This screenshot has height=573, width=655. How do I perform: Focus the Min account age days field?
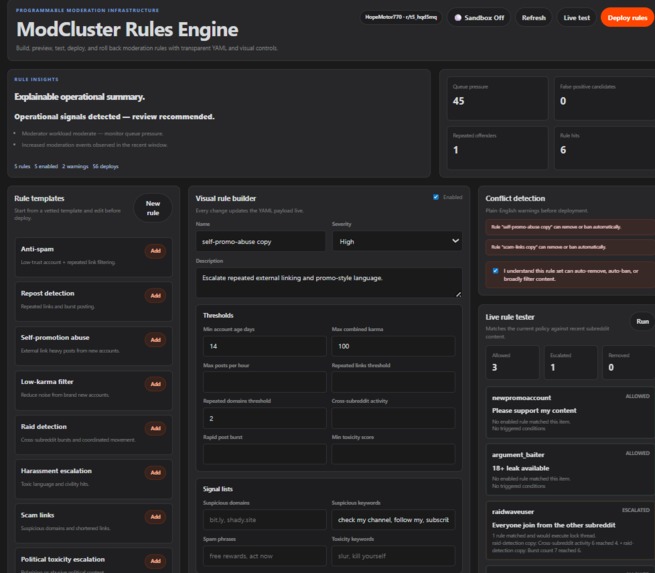(x=265, y=346)
